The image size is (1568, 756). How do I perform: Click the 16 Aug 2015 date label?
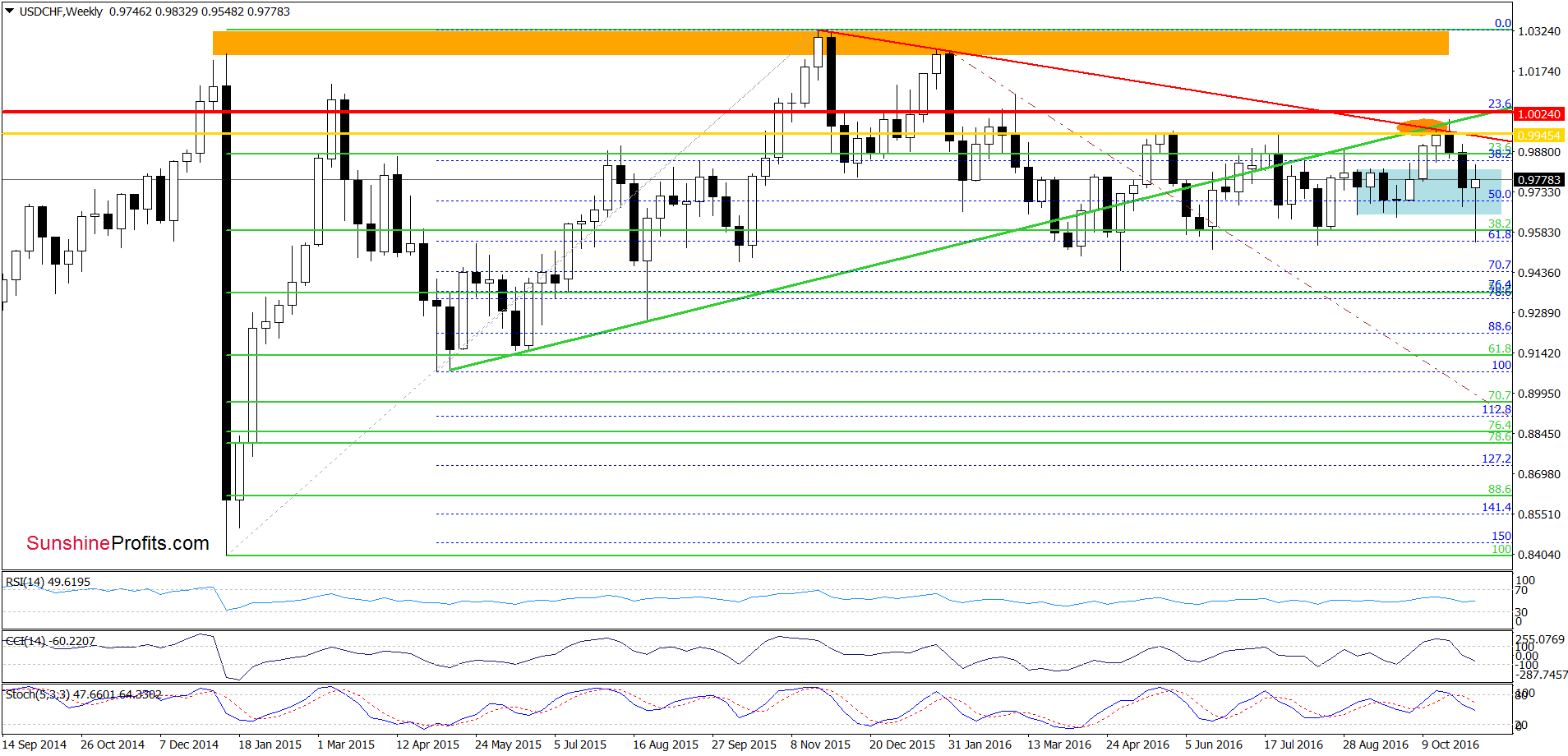pos(666,744)
